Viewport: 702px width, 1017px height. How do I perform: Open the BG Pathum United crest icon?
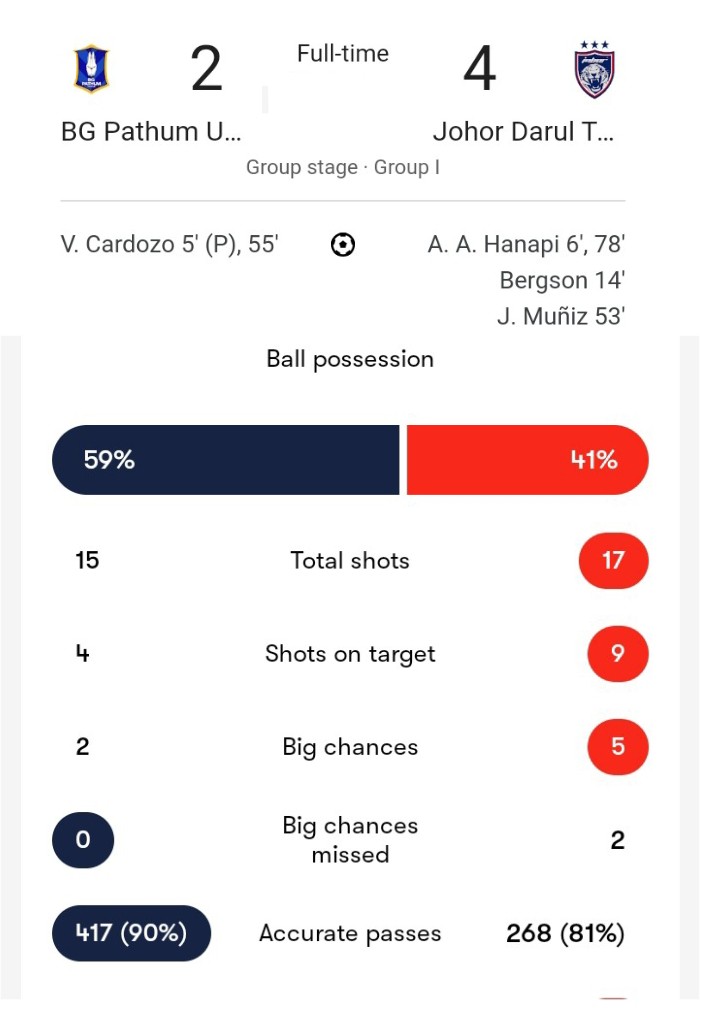(91, 69)
